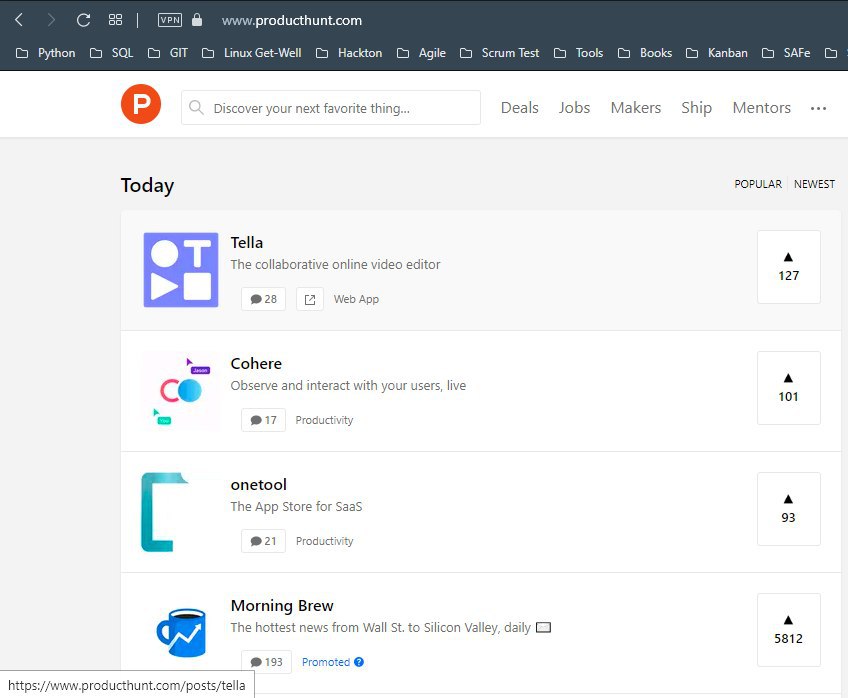Open the Tella product thumbnail
The image size is (848, 698).
(181, 270)
